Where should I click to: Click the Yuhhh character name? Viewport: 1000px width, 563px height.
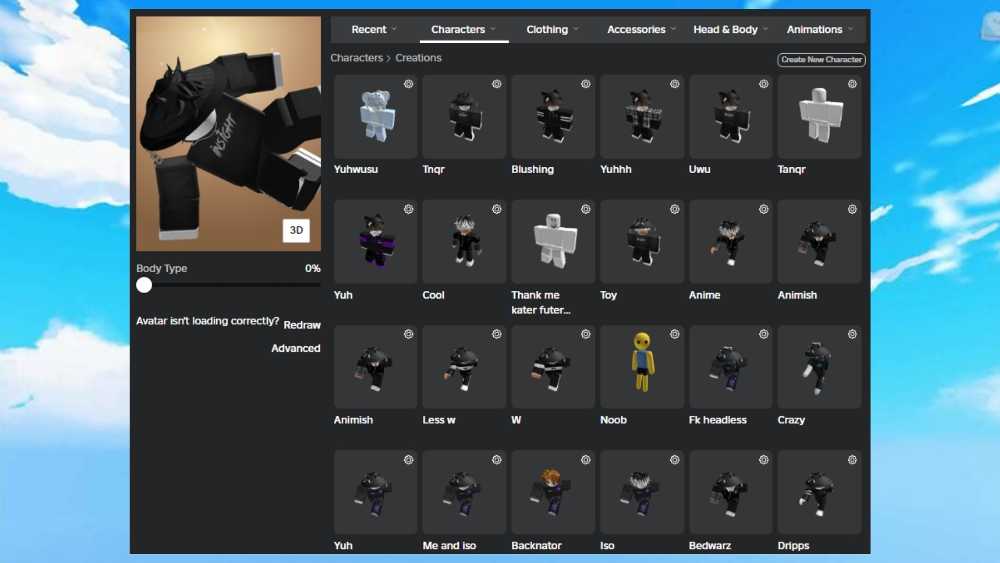coord(615,169)
